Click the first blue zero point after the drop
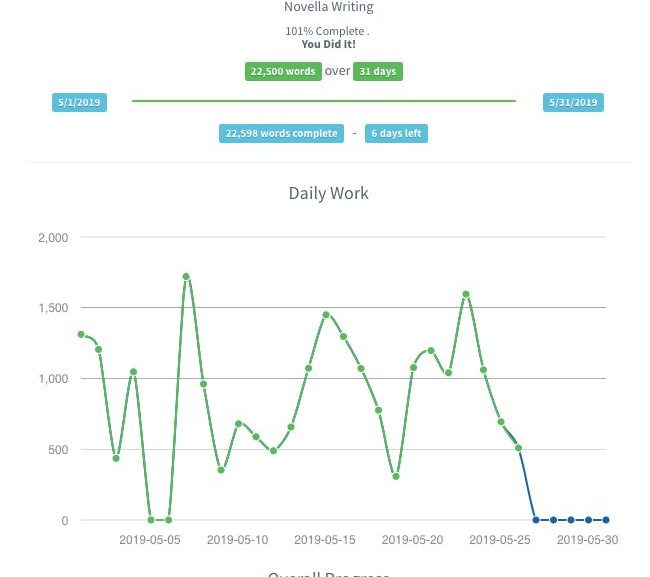 pyautogui.click(x=536, y=520)
